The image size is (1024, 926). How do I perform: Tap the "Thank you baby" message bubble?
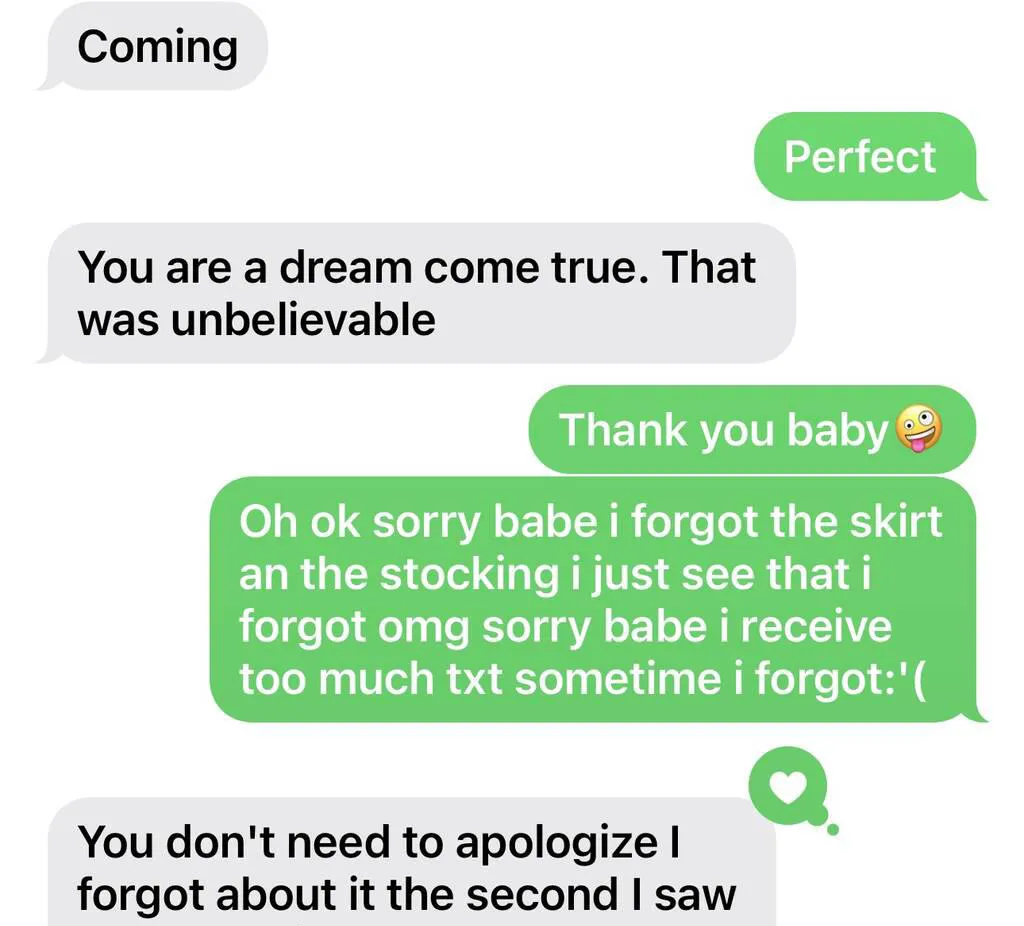[752, 429]
